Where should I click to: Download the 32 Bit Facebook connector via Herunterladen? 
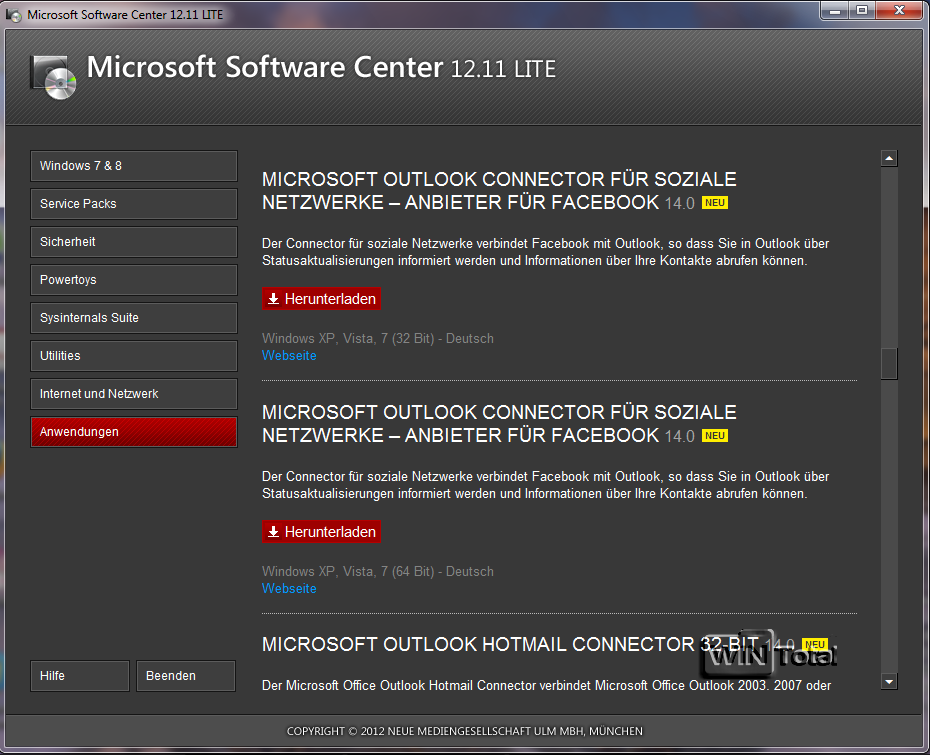pyautogui.click(x=321, y=299)
